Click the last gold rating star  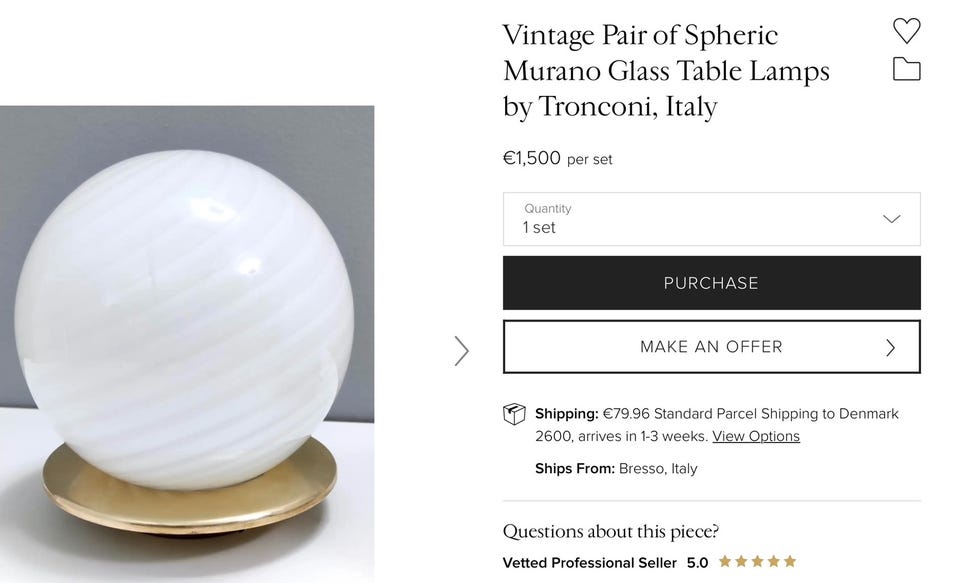coord(790,562)
